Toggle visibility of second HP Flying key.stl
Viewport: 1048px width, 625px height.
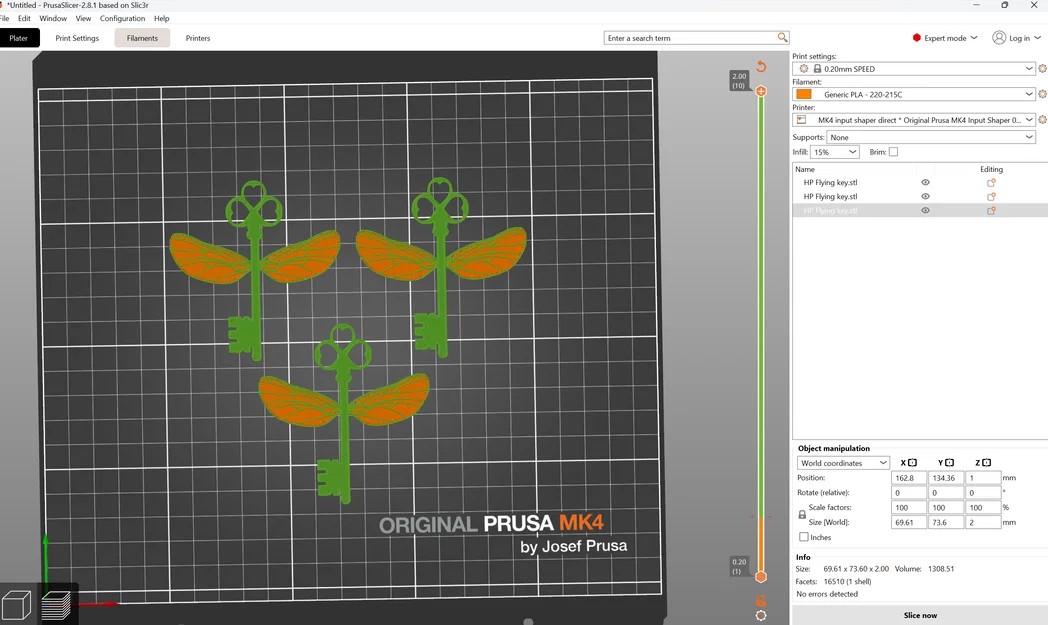(x=925, y=197)
